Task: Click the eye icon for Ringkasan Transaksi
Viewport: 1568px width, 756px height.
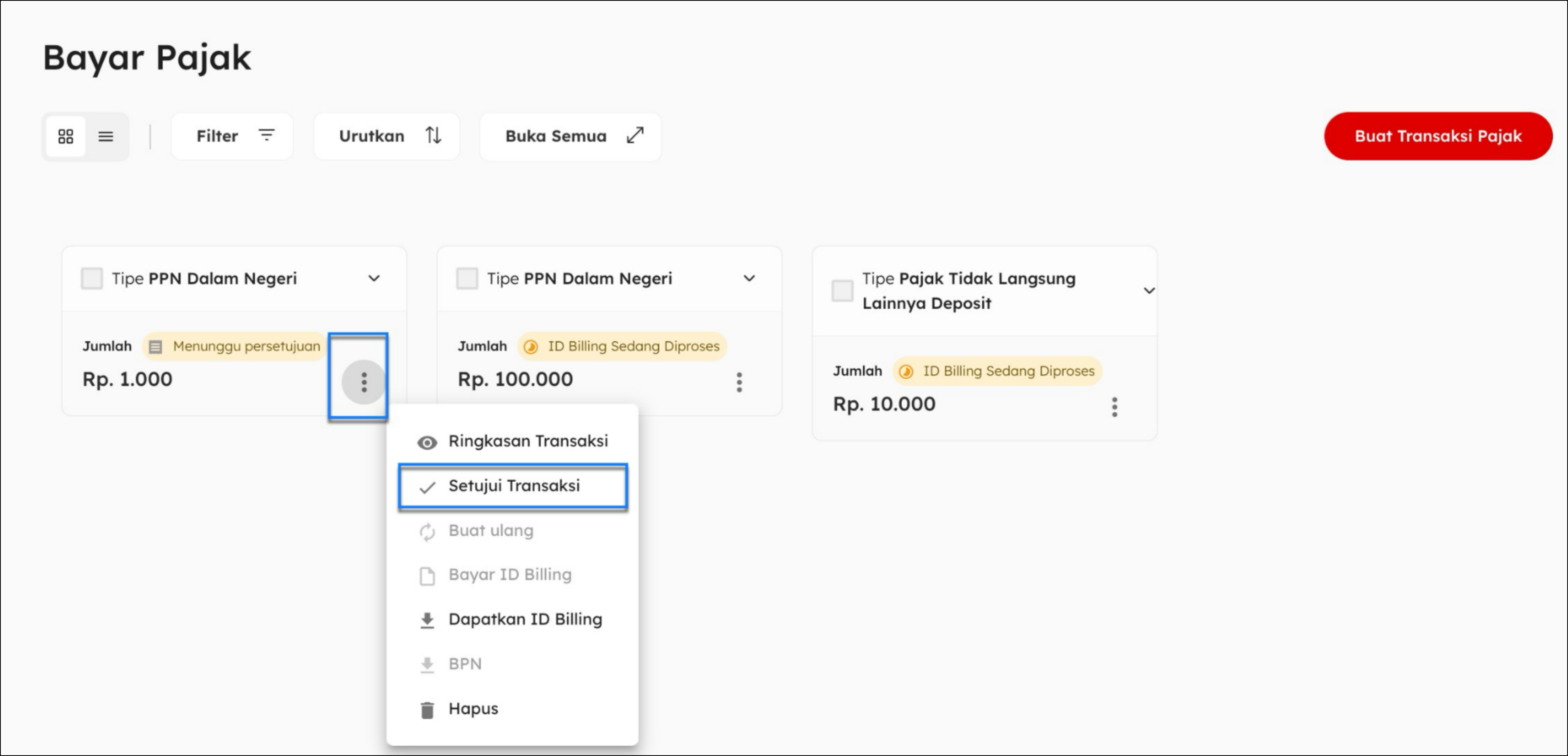Action: [427, 442]
